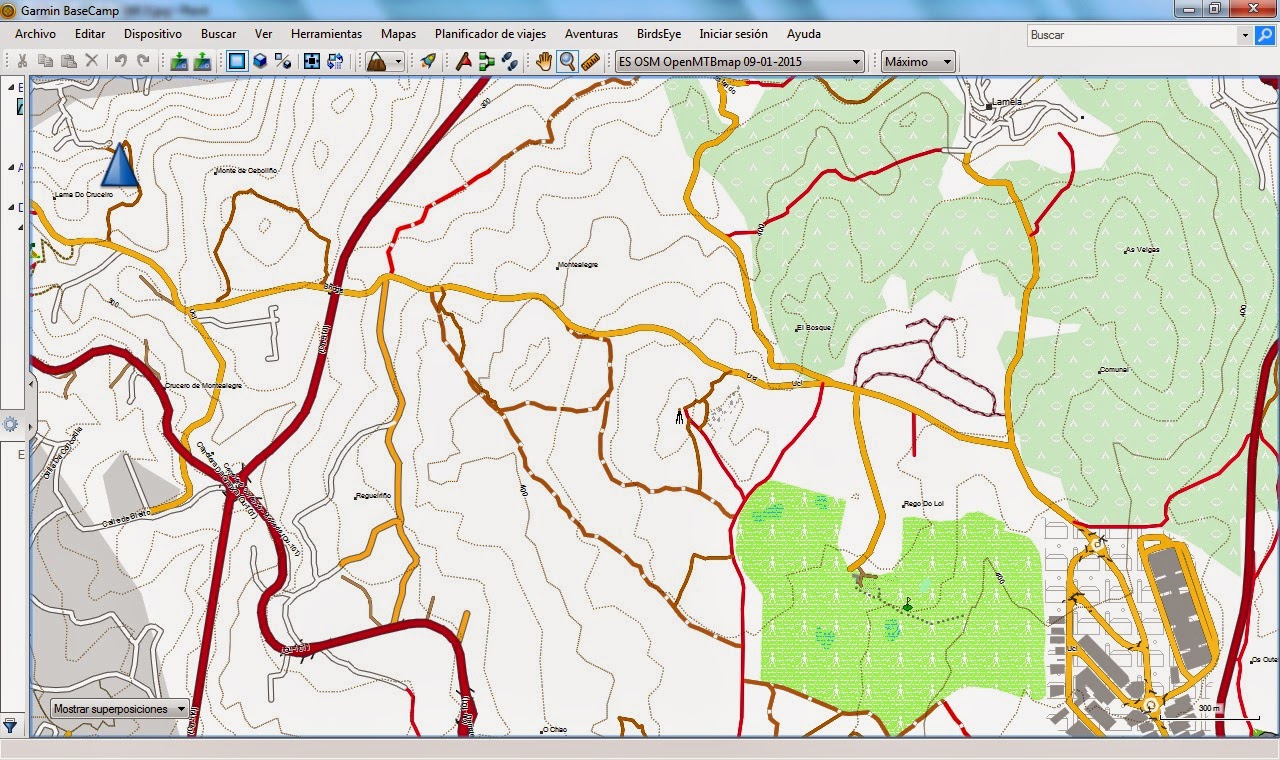Select the Zoom magnifier tool

click(x=568, y=61)
